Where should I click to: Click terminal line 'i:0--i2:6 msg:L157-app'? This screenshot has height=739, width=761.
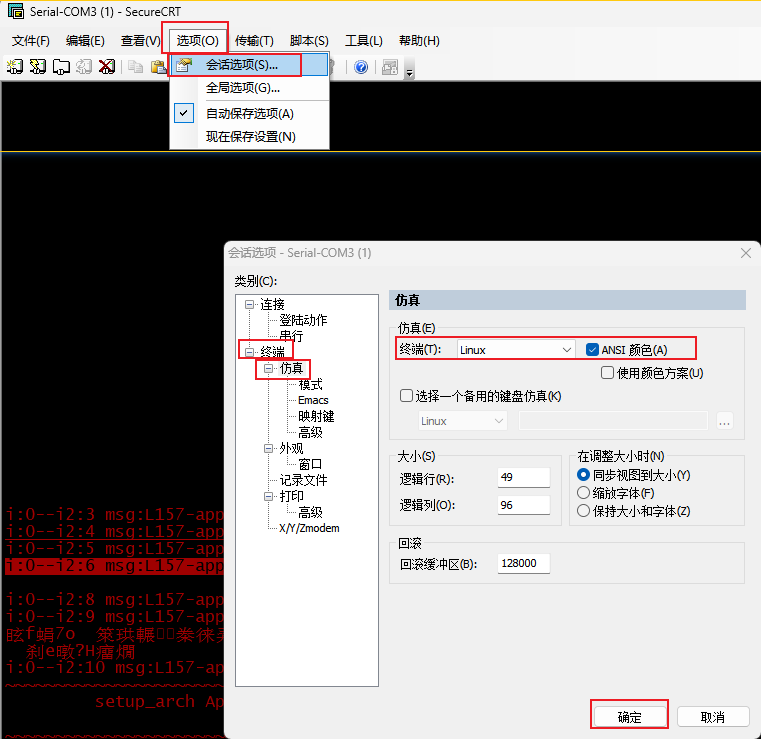115,566
